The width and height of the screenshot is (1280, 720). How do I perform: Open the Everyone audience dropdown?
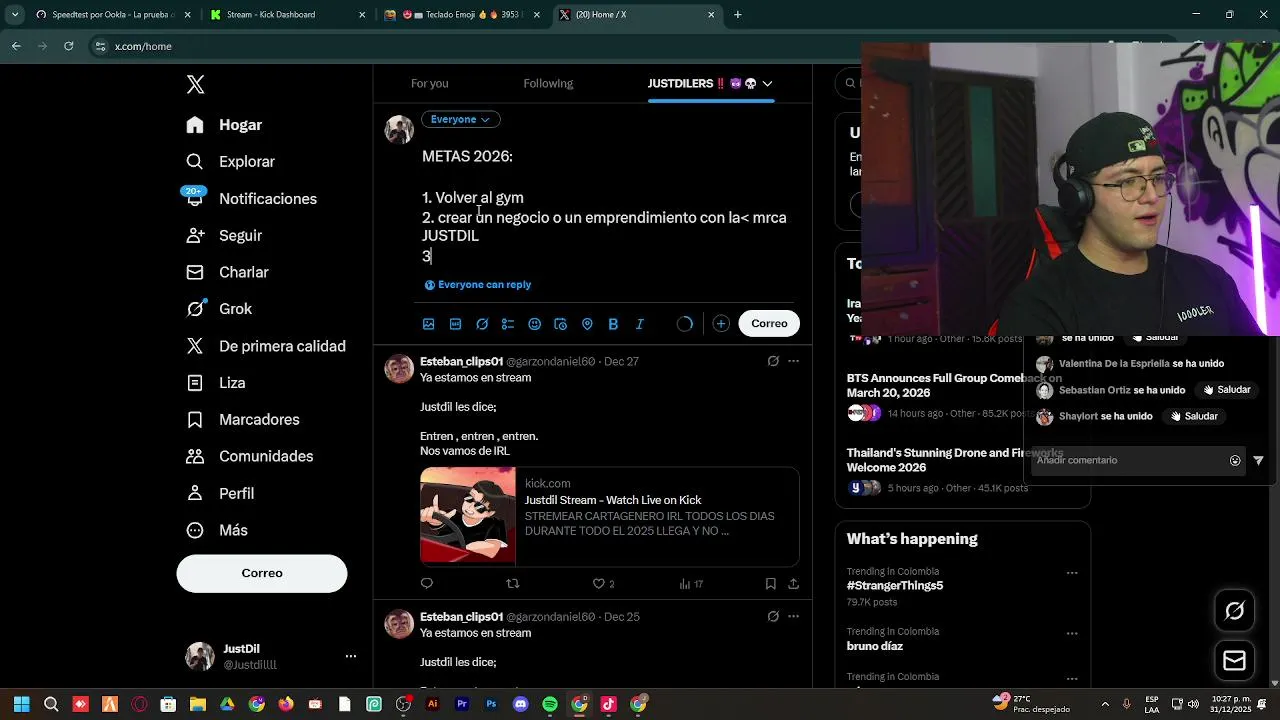click(460, 119)
